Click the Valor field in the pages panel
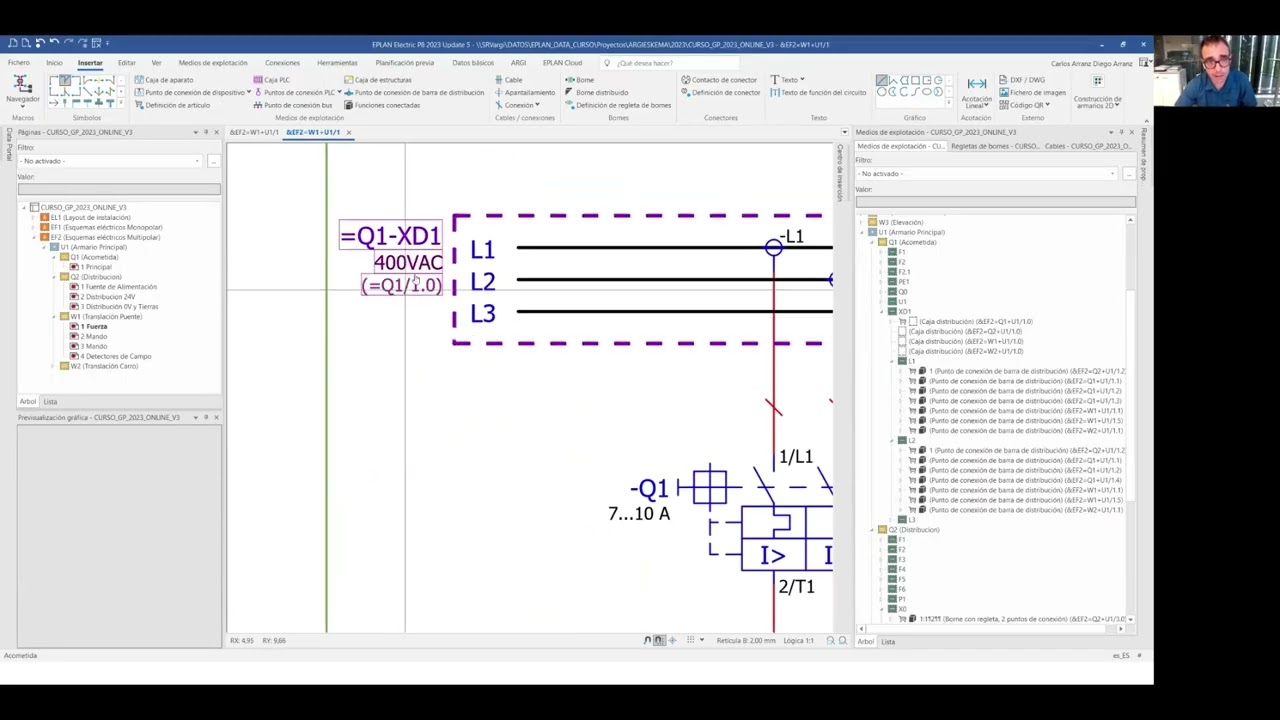 click(119, 189)
